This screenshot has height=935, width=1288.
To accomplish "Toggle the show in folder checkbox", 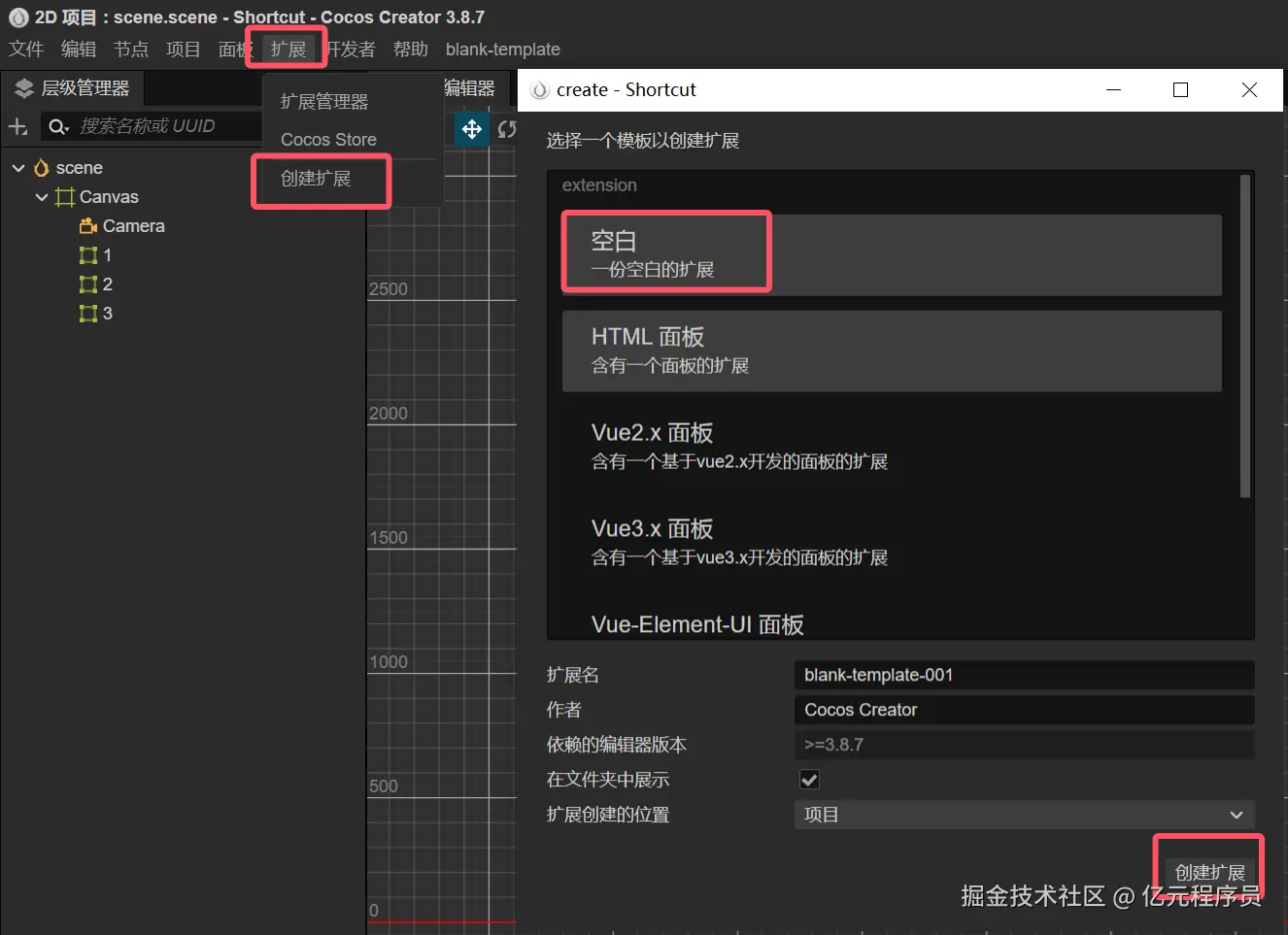I will tap(809, 780).
